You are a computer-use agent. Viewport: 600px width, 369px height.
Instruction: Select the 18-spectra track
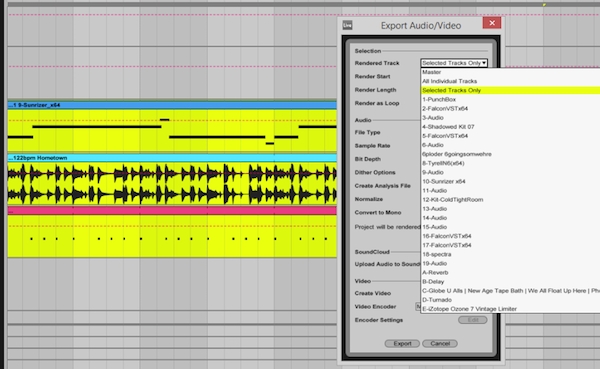(x=510, y=254)
